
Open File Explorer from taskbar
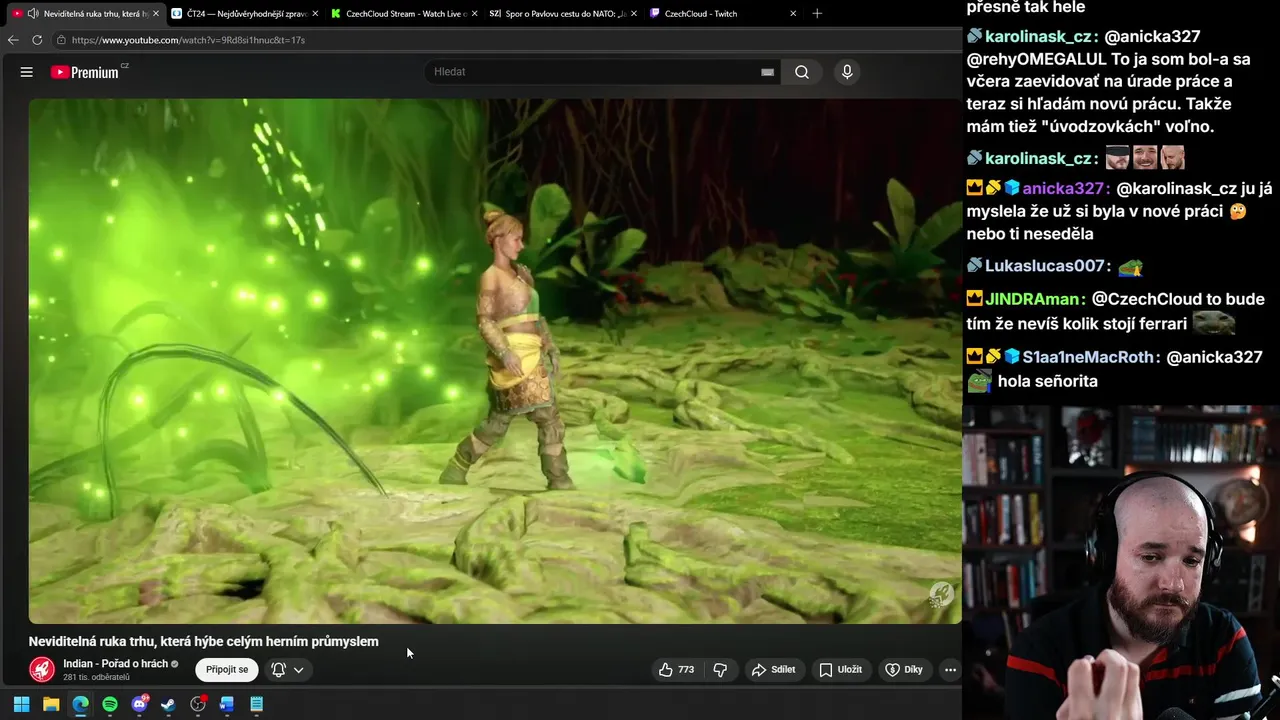pyautogui.click(x=51, y=704)
